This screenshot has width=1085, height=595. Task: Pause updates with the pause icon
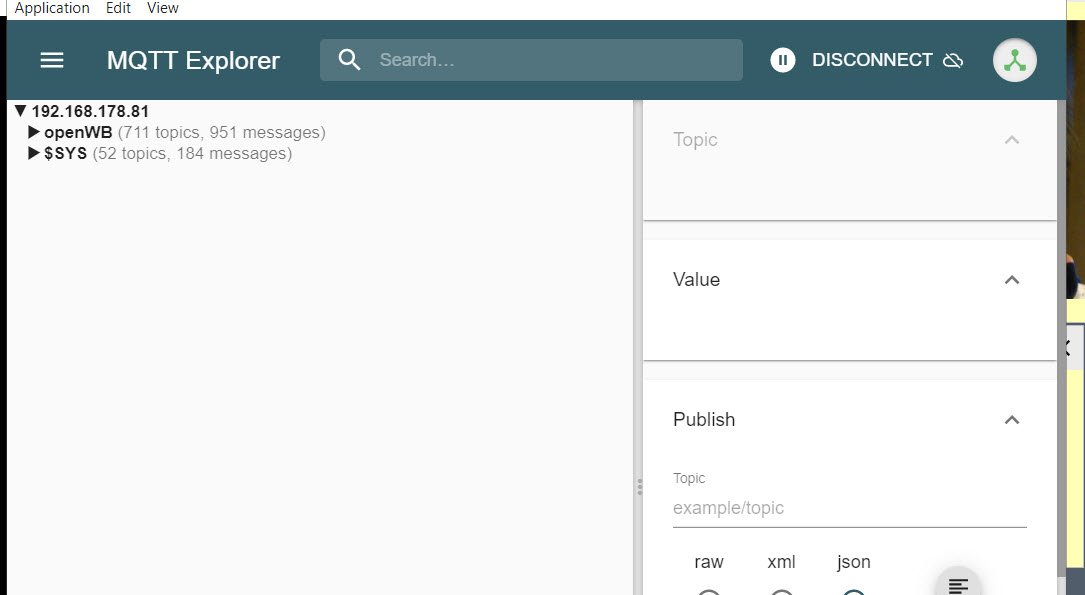pyautogui.click(x=783, y=60)
